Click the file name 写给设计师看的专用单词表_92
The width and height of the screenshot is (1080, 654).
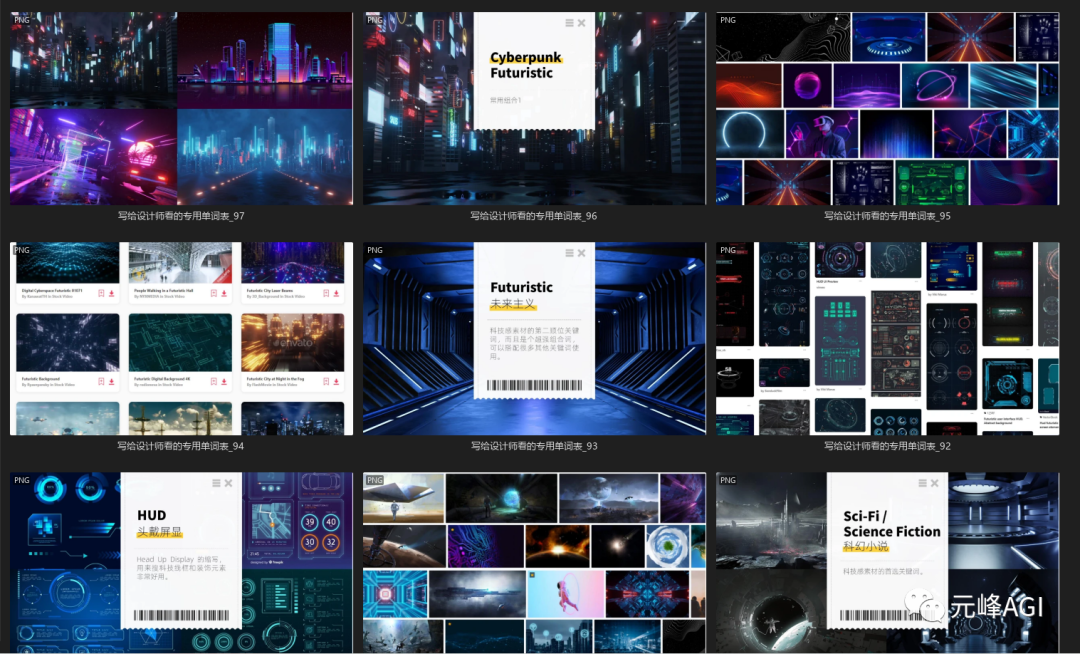[x=887, y=446]
